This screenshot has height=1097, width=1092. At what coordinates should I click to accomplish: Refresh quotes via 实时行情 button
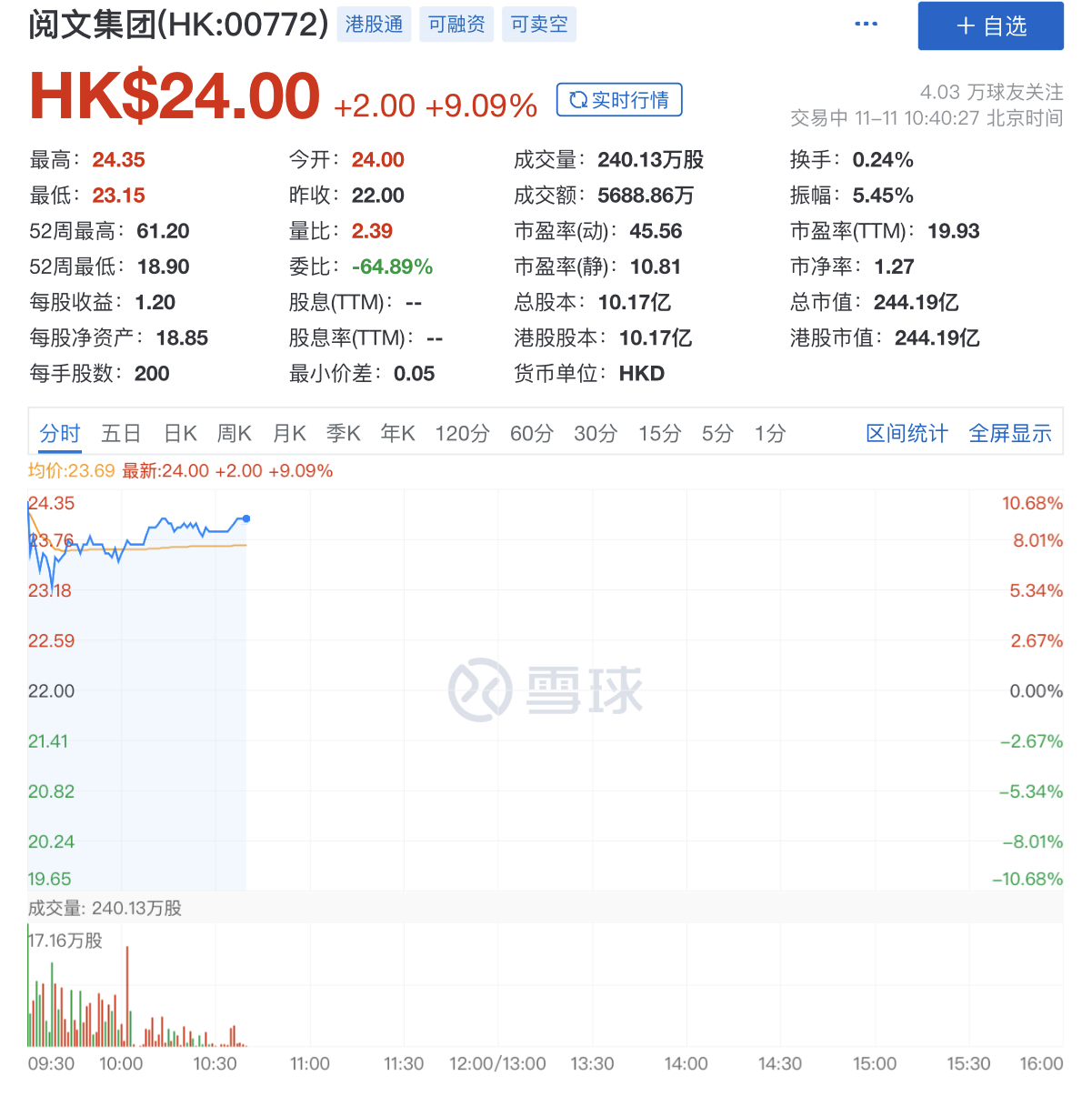(x=619, y=100)
